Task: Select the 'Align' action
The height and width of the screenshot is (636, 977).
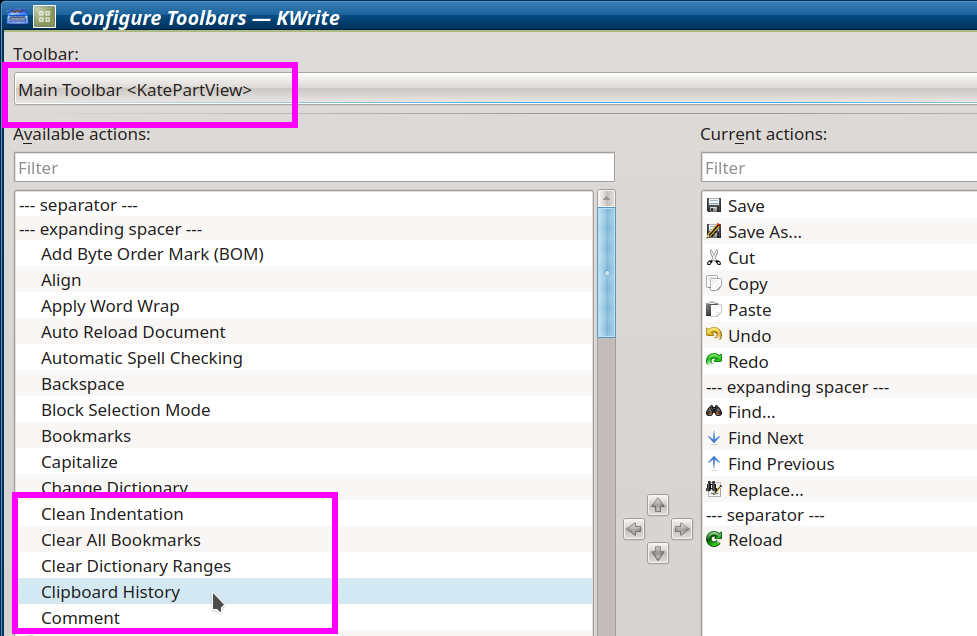Action: (305, 280)
